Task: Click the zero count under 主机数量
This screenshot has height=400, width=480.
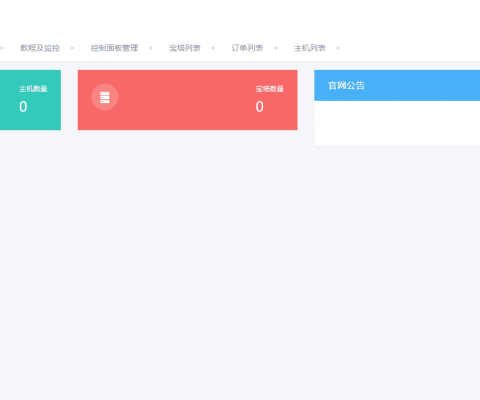Action: tap(23, 107)
